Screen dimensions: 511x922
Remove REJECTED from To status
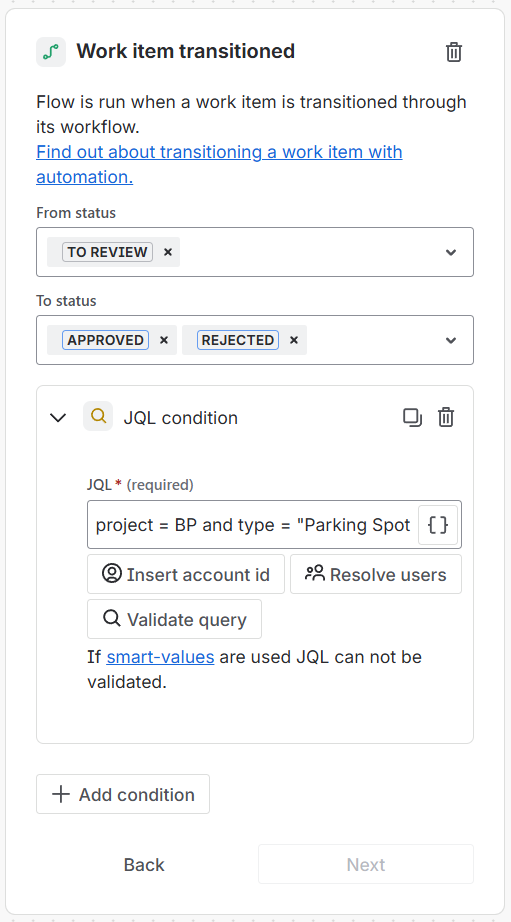tap(294, 340)
